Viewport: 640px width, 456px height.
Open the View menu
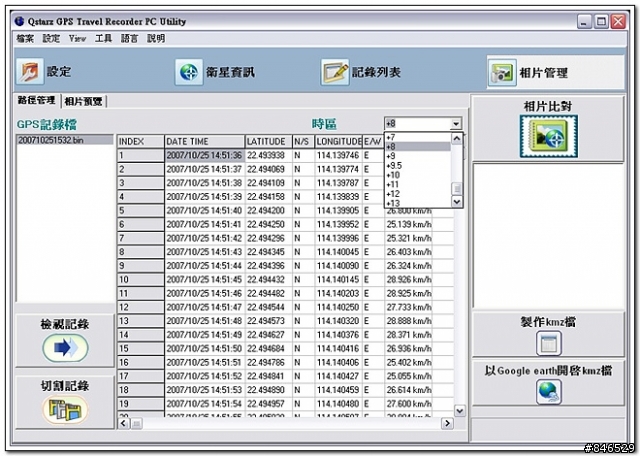coord(77,38)
